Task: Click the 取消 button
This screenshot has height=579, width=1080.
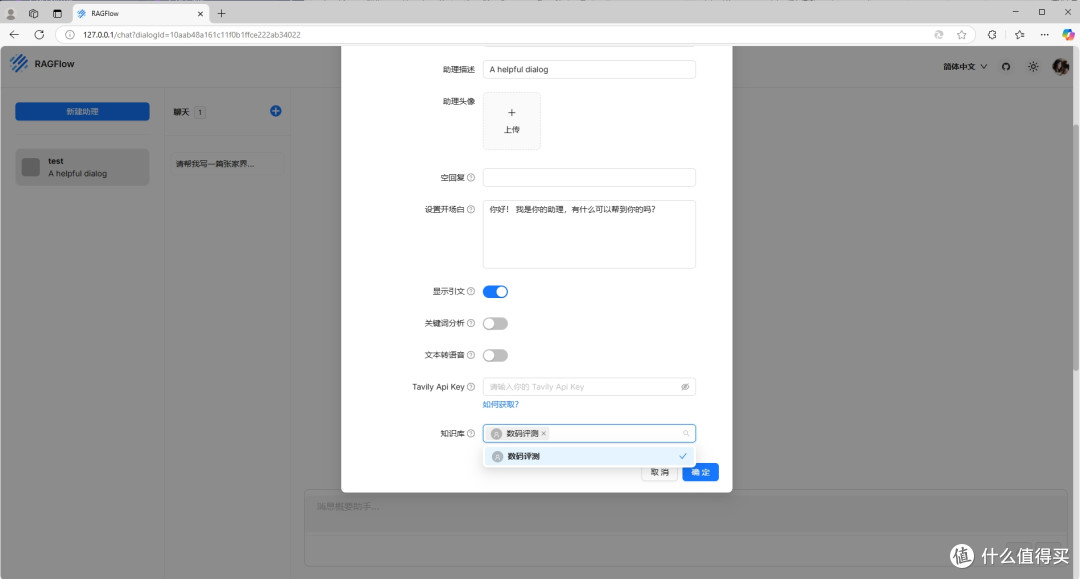Action: click(659, 472)
